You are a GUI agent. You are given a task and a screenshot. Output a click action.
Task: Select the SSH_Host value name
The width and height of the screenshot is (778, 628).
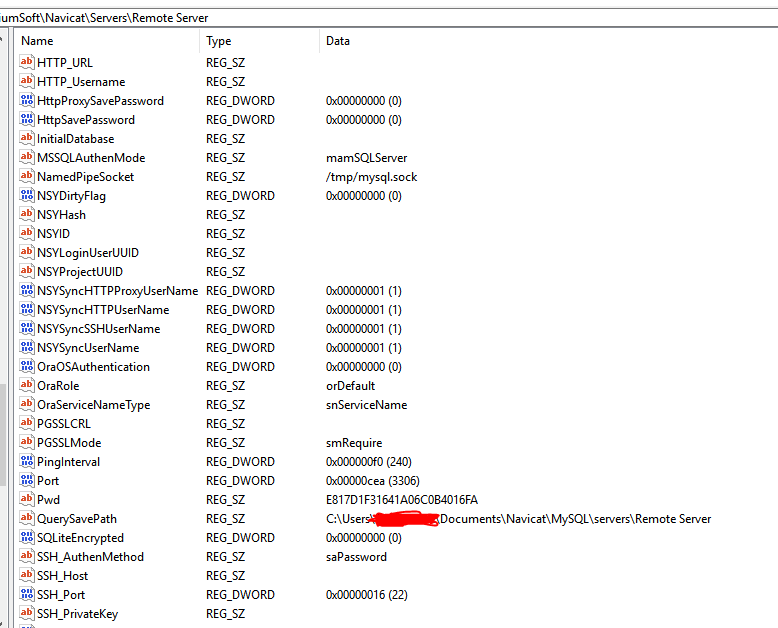click(63, 576)
